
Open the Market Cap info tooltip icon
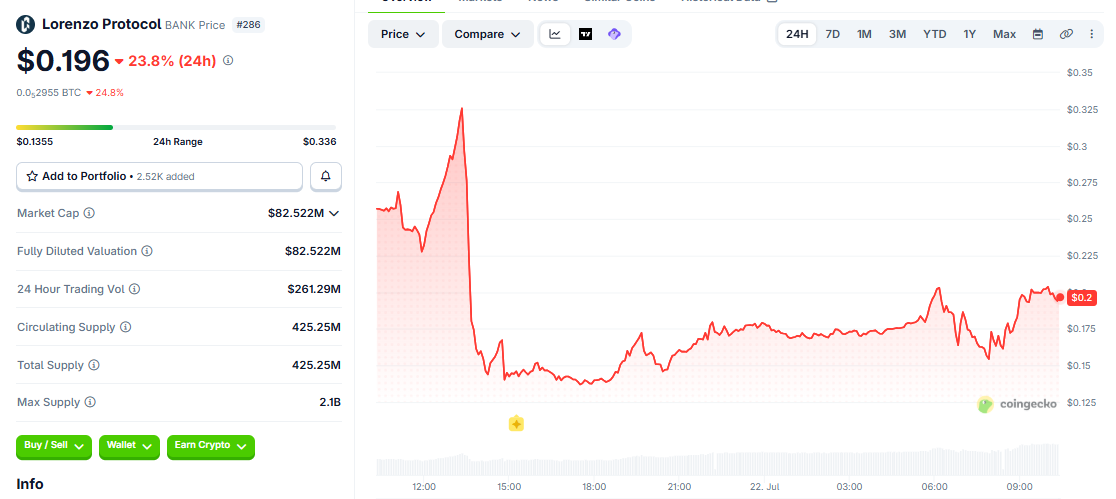point(89,213)
